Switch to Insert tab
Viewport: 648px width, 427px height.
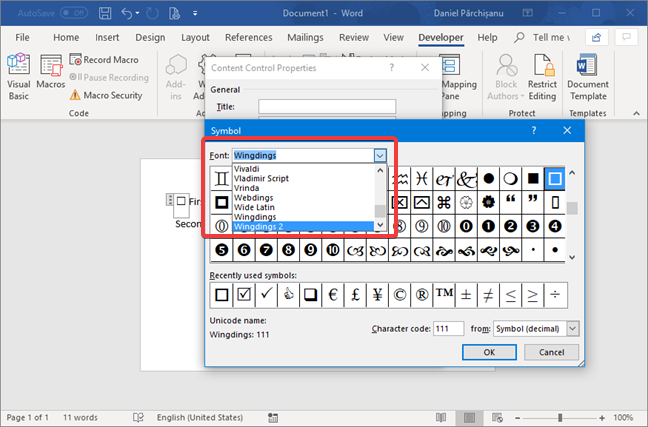tap(107, 37)
